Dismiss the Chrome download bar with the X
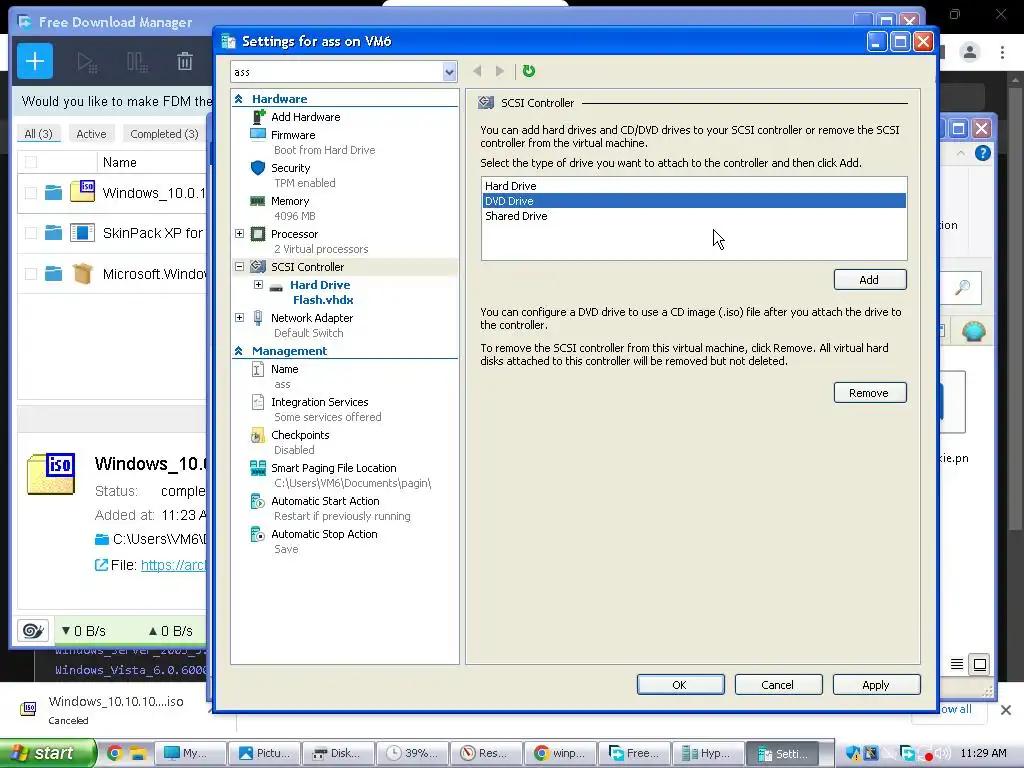Image resolution: width=1024 pixels, height=768 pixels. [1006, 710]
